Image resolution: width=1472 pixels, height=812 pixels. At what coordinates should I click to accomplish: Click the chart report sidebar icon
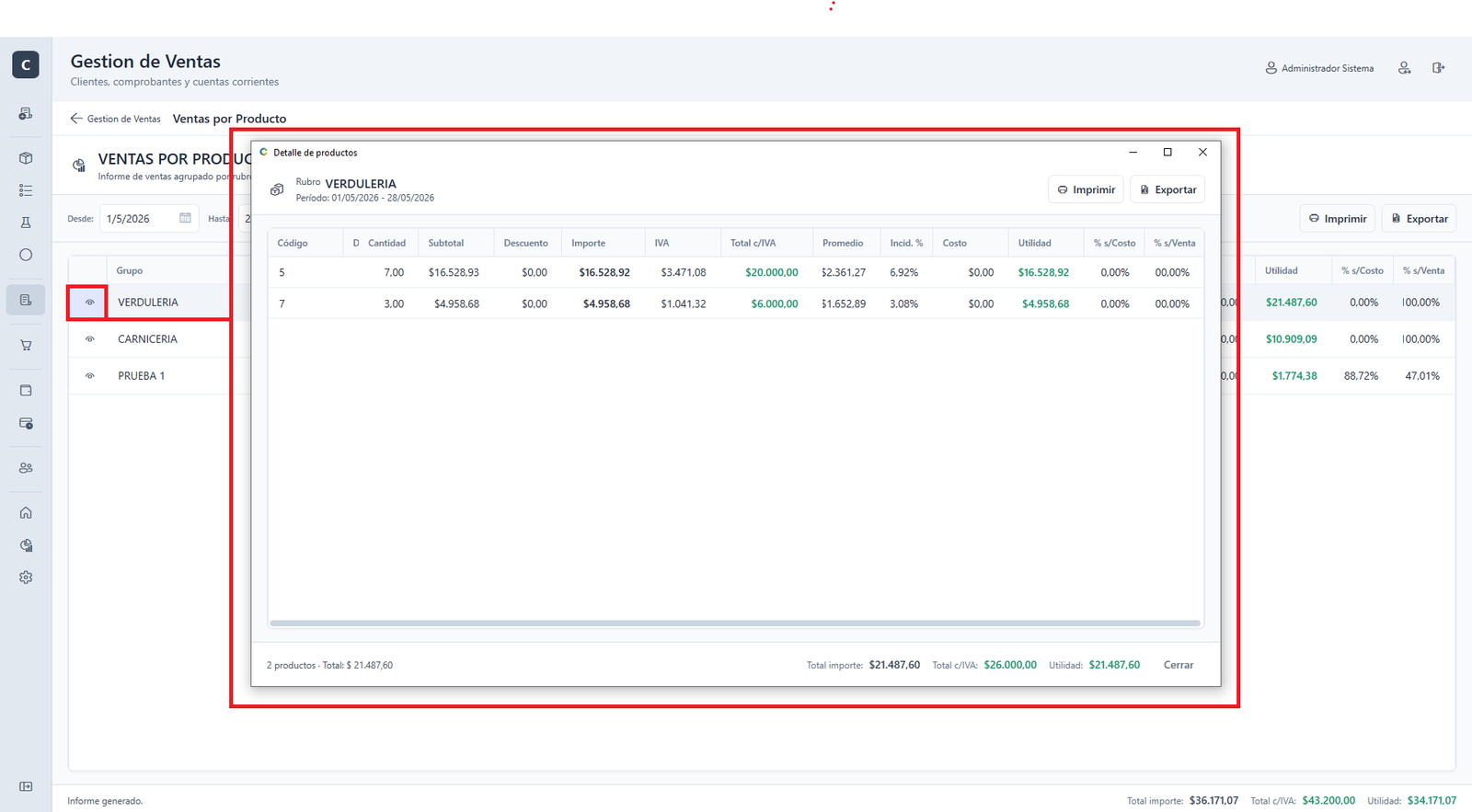(x=26, y=545)
